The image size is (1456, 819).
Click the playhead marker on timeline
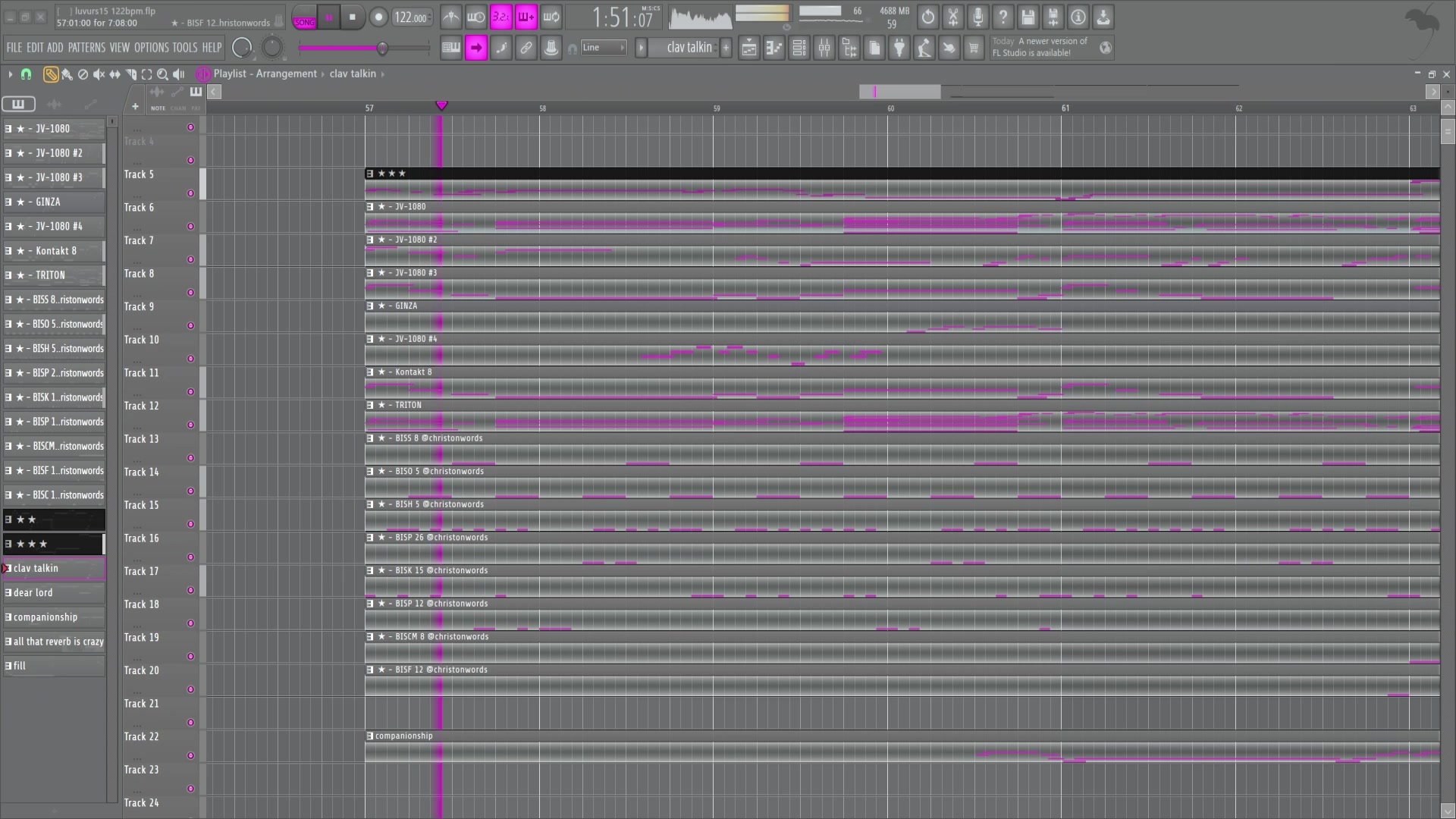(x=441, y=106)
